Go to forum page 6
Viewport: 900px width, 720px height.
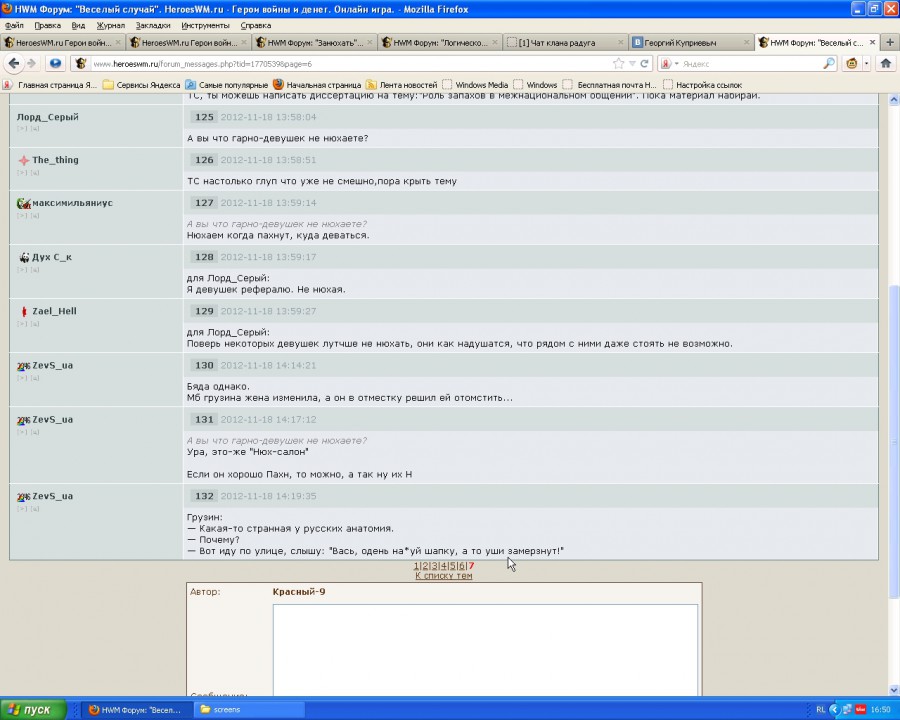coord(462,566)
